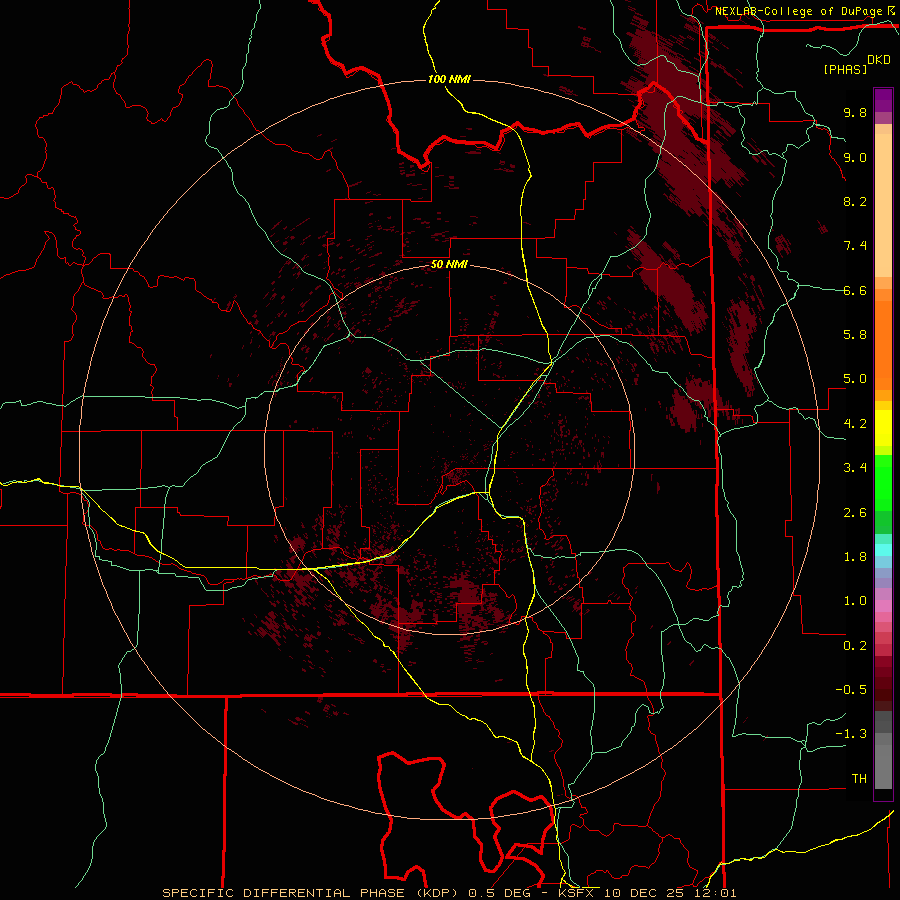Click the 3.4 value on color scale

pyautogui.click(x=855, y=468)
